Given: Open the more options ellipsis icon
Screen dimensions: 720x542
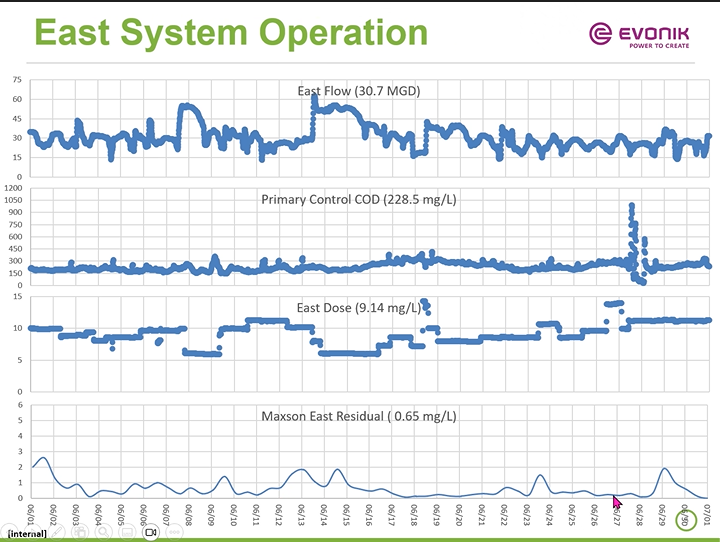Looking at the screenshot, I should (x=174, y=533).
